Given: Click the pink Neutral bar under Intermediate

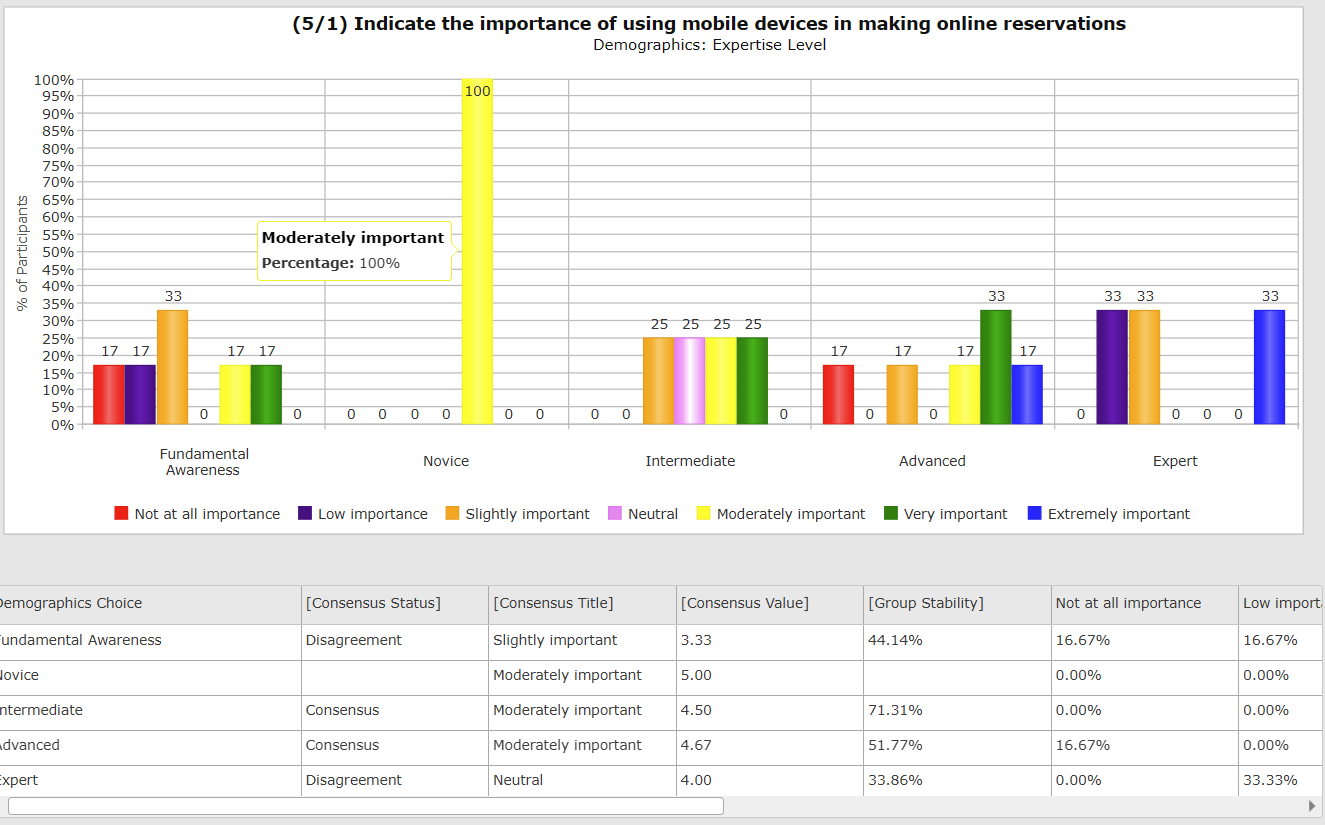Looking at the screenshot, I should coord(690,381).
